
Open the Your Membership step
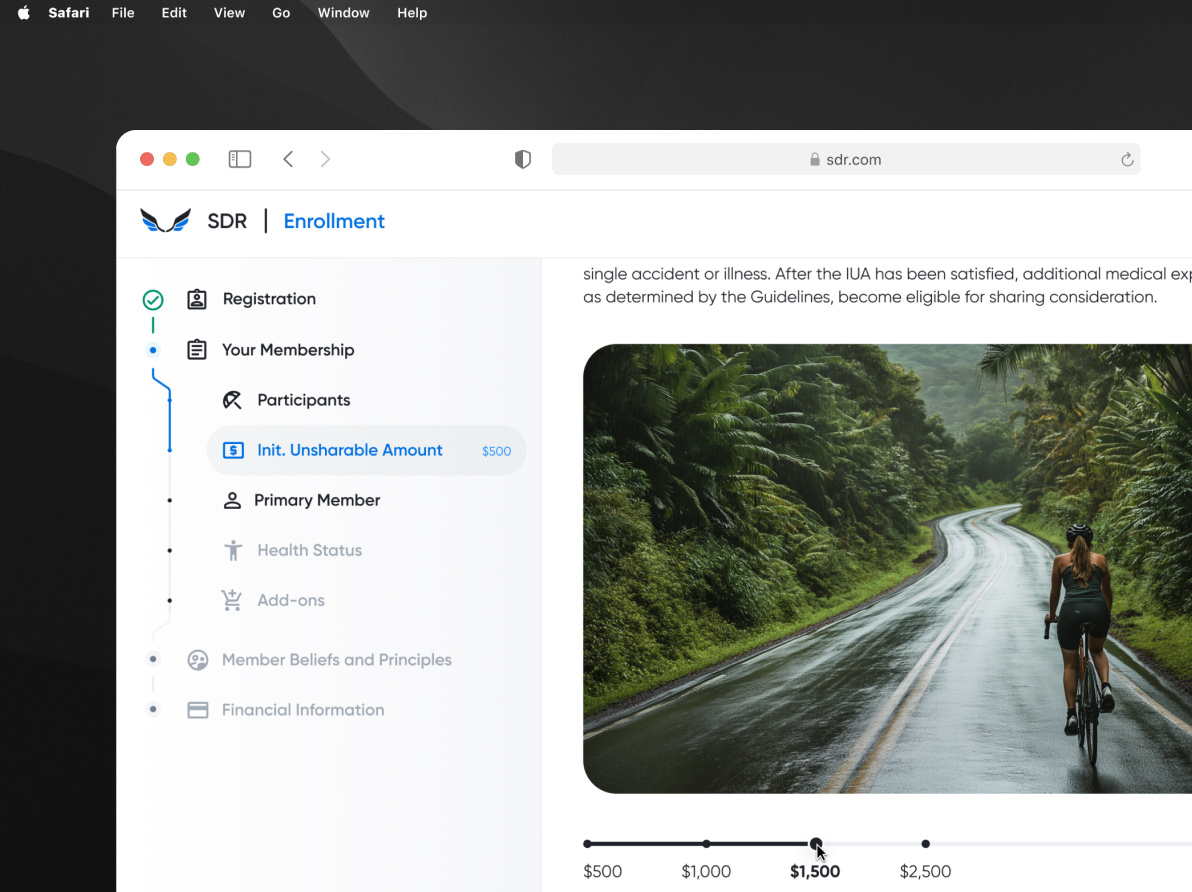click(x=288, y=350)
